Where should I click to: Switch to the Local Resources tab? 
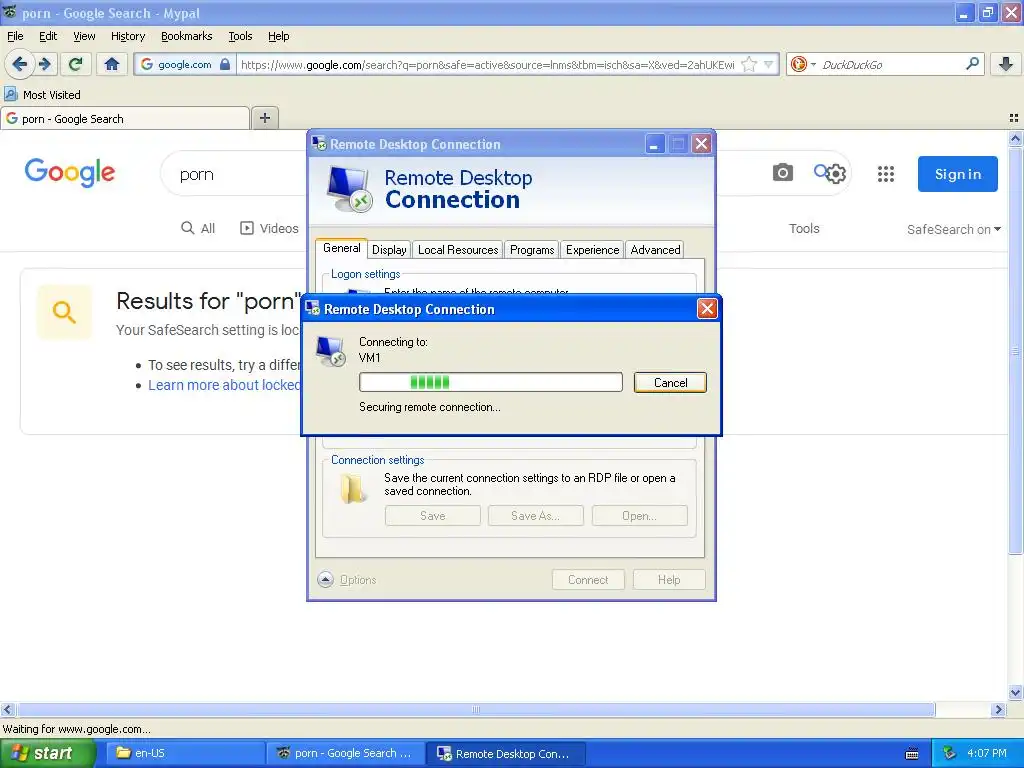tap(458, 249)
